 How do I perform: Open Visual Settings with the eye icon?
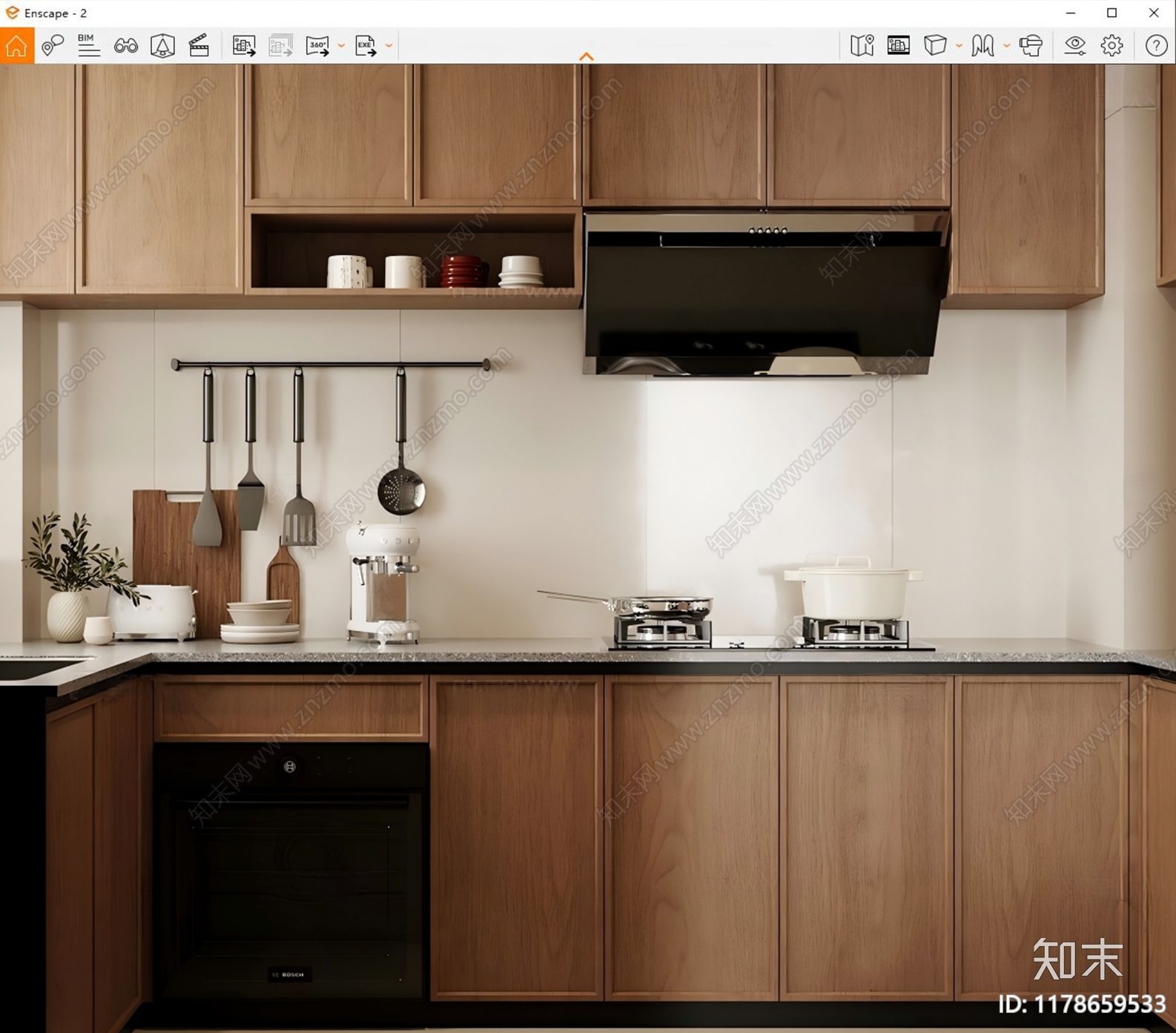(x=1074, y=45)
